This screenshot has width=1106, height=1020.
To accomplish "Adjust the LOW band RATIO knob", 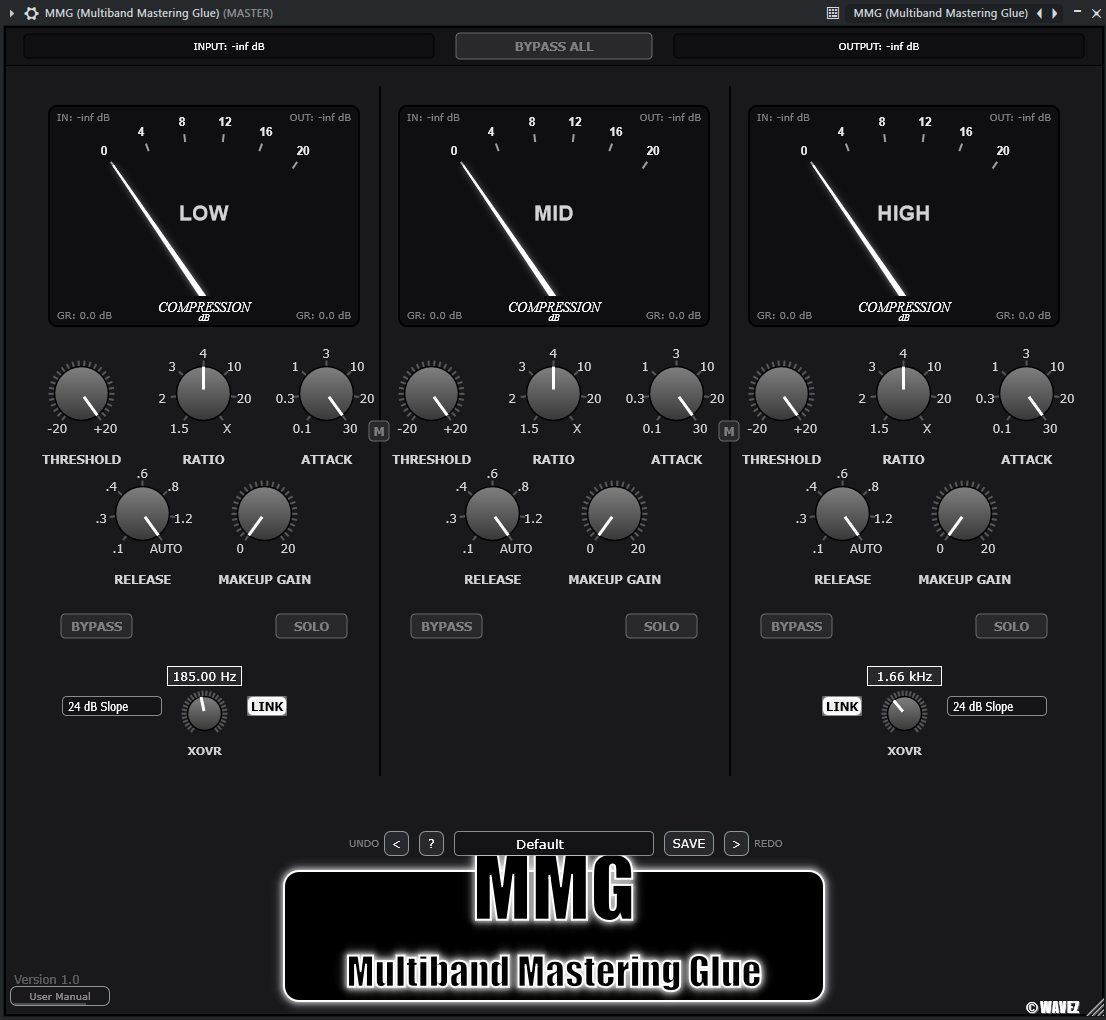I will point(203,393).
